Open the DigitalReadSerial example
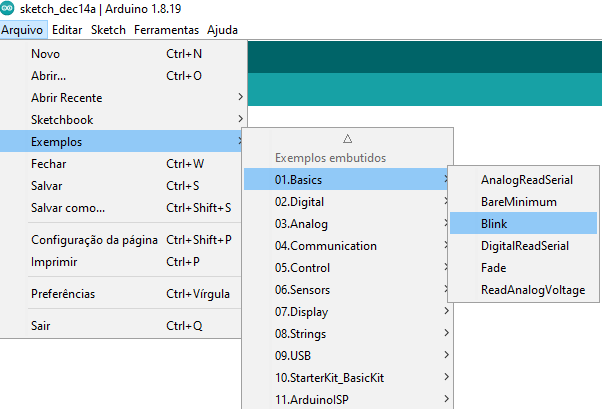The image size is (602, 409). coord(524,245)
